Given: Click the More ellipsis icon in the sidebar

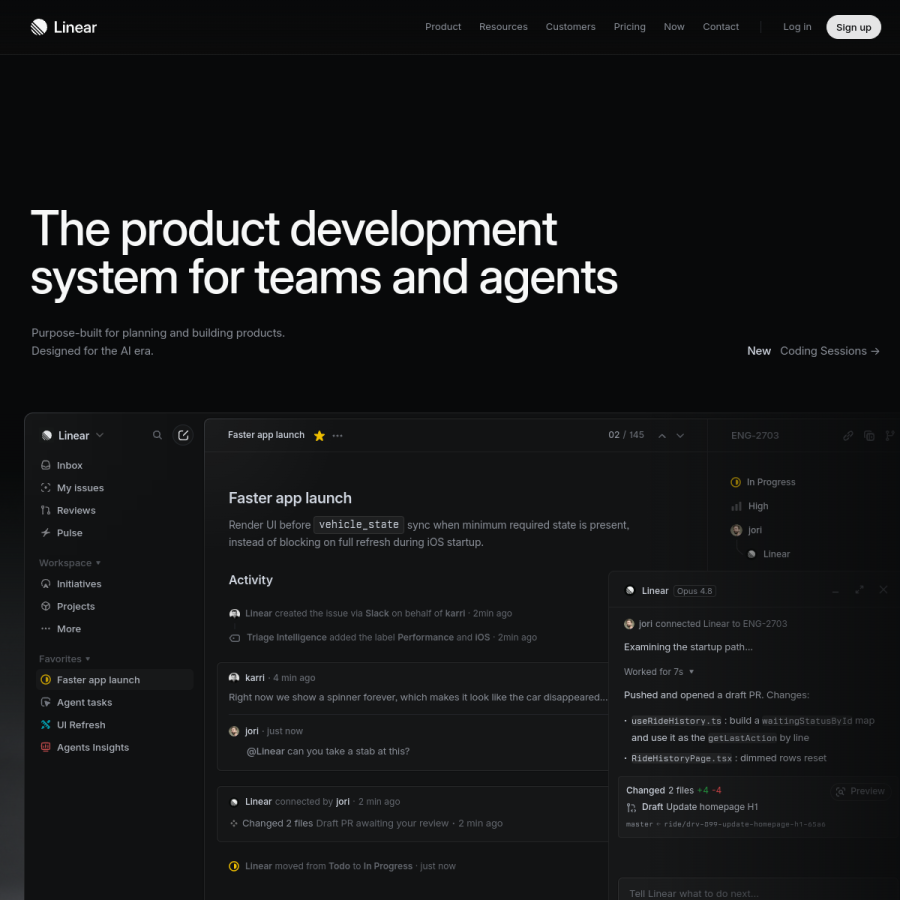Looking at the screenshot, I should (x=45, y=629).
